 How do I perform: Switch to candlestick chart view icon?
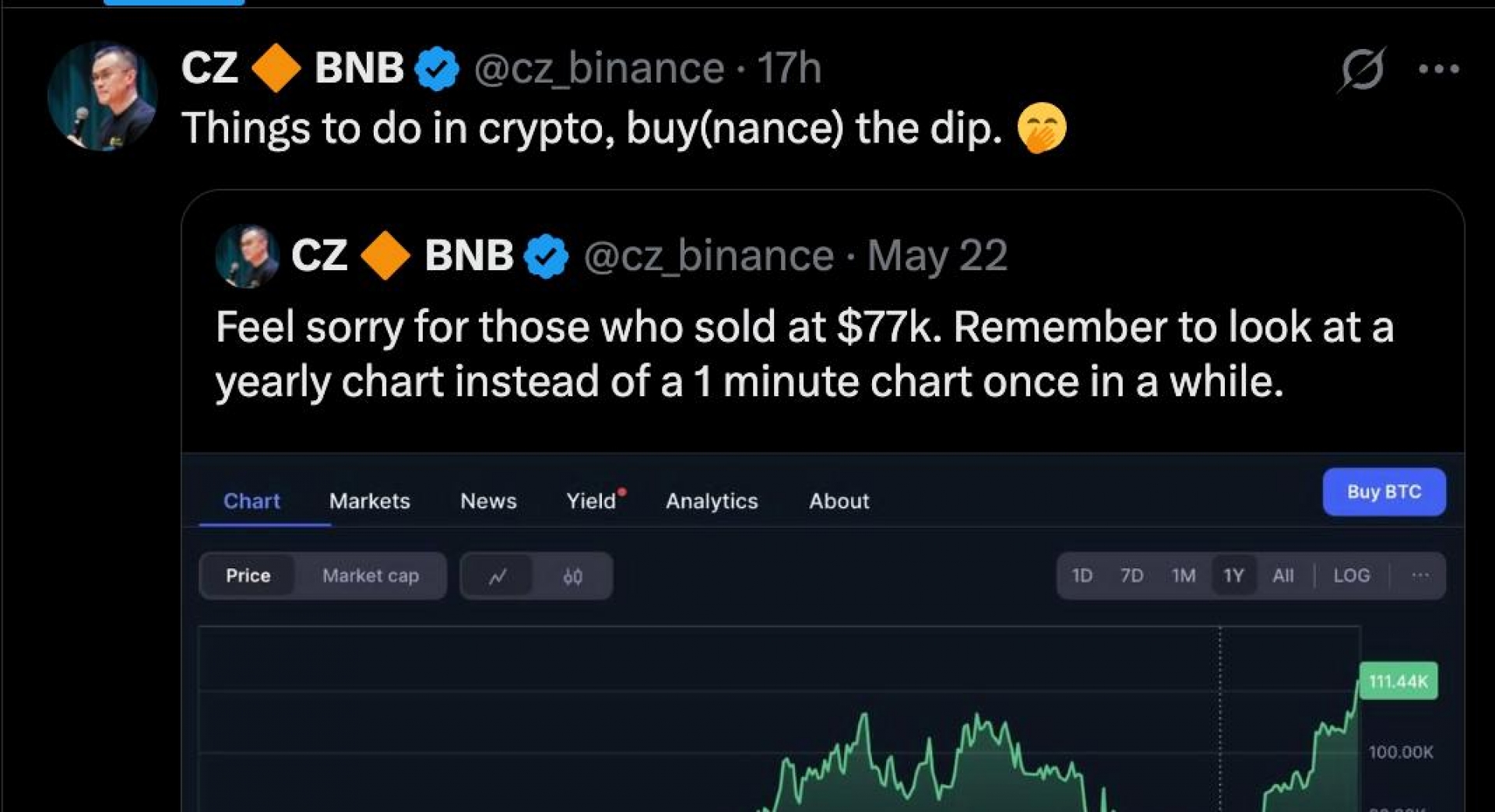572,576
